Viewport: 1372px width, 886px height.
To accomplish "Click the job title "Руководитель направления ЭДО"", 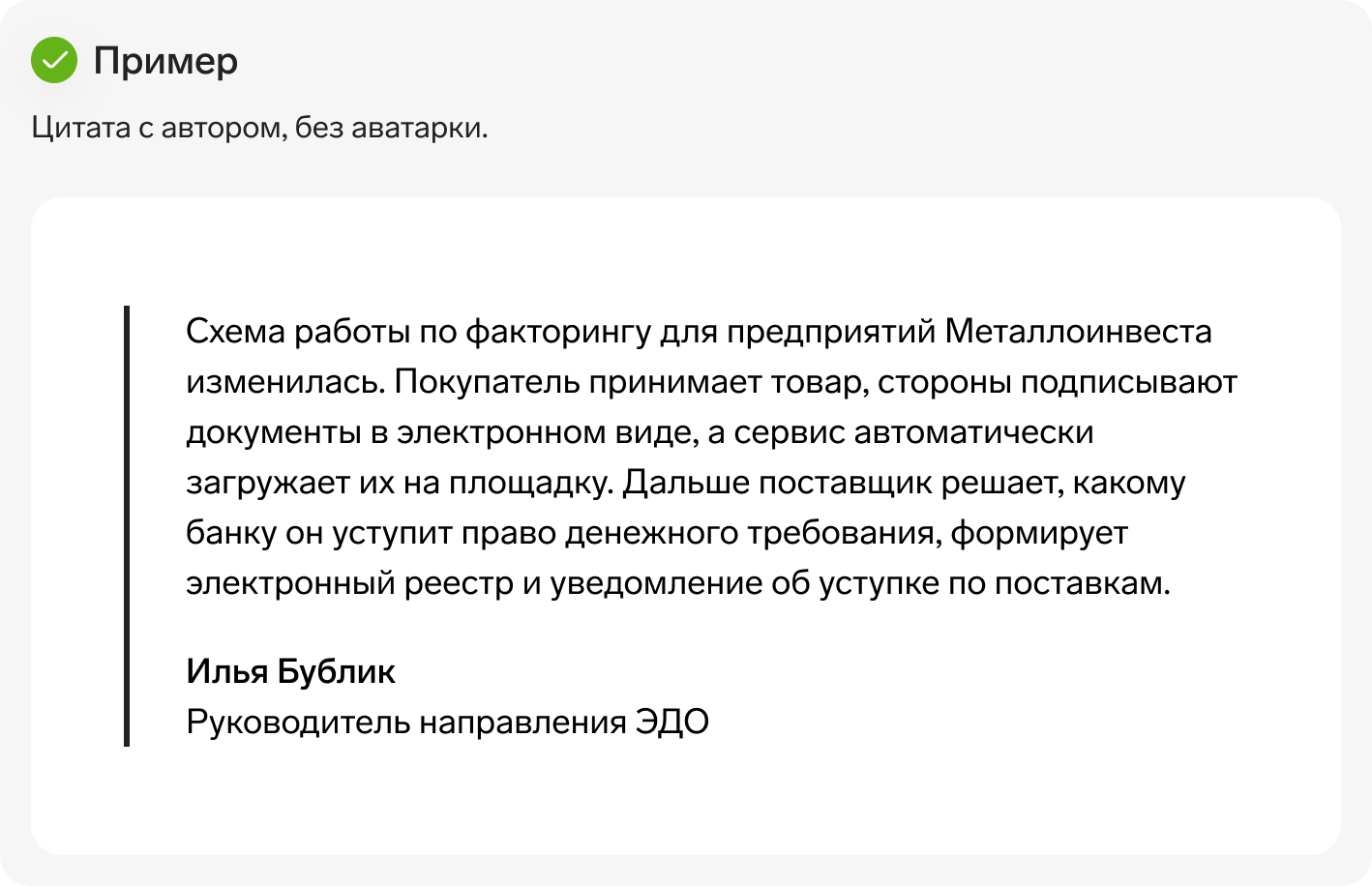I will pos(447,722).
